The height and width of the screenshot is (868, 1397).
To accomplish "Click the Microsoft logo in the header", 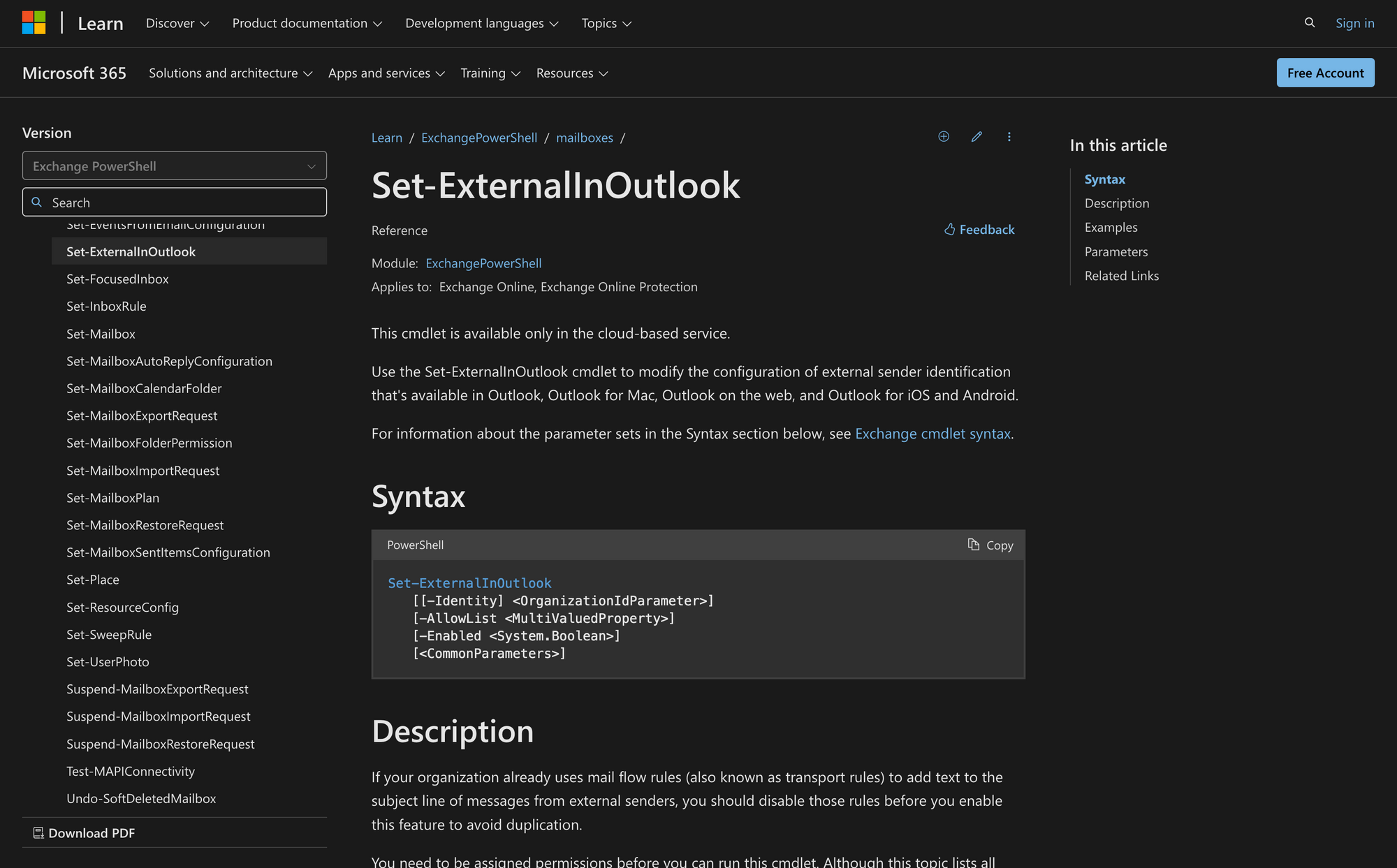I will coord(34,22).
